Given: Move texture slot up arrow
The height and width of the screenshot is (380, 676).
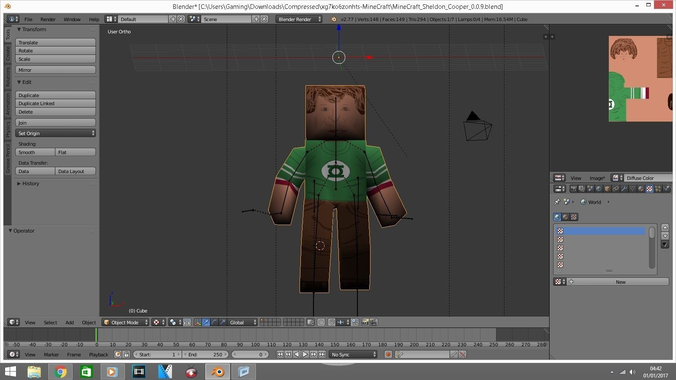Looking at the screenshot, I should coord(665,227).
